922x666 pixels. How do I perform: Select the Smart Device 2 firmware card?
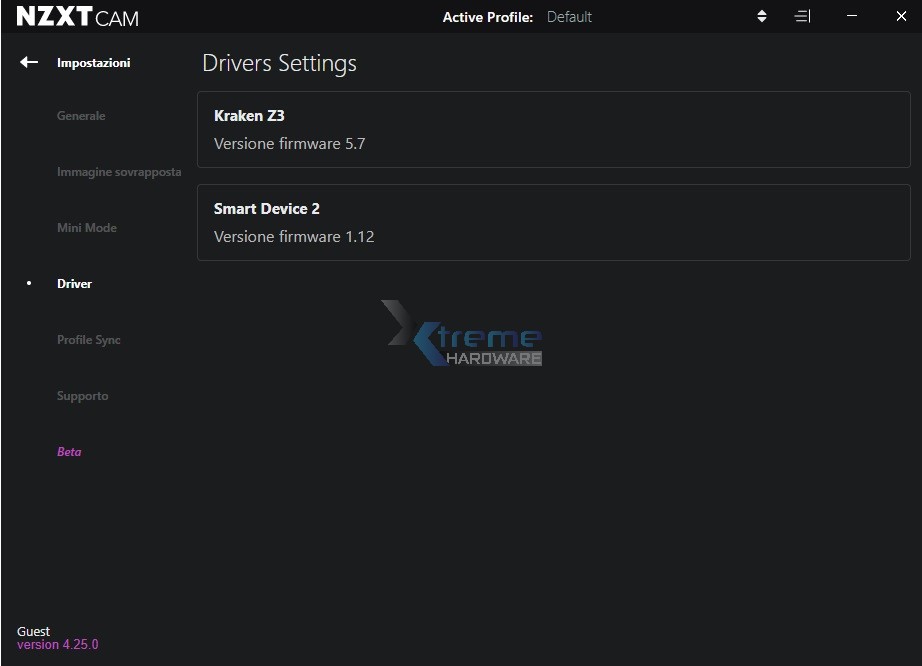(553, 222)
